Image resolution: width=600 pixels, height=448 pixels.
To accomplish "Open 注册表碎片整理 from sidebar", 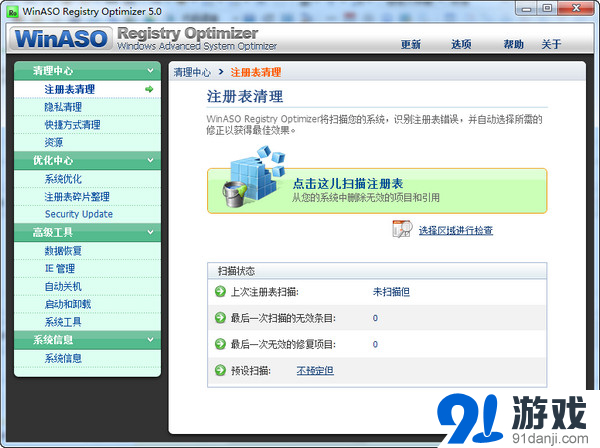I will click(x=88, y=197).
